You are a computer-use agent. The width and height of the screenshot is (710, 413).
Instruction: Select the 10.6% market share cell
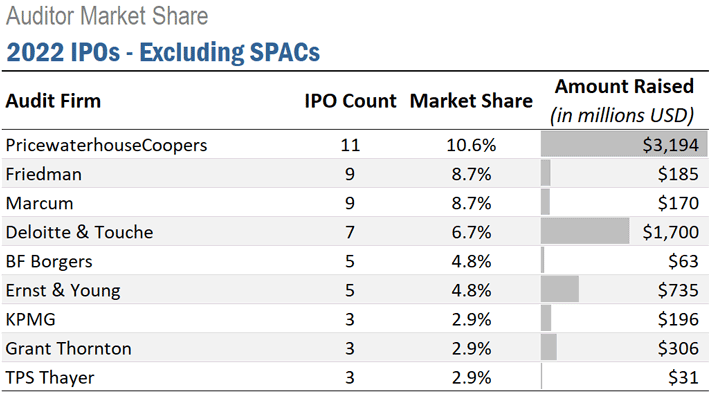tap(470, 145)
